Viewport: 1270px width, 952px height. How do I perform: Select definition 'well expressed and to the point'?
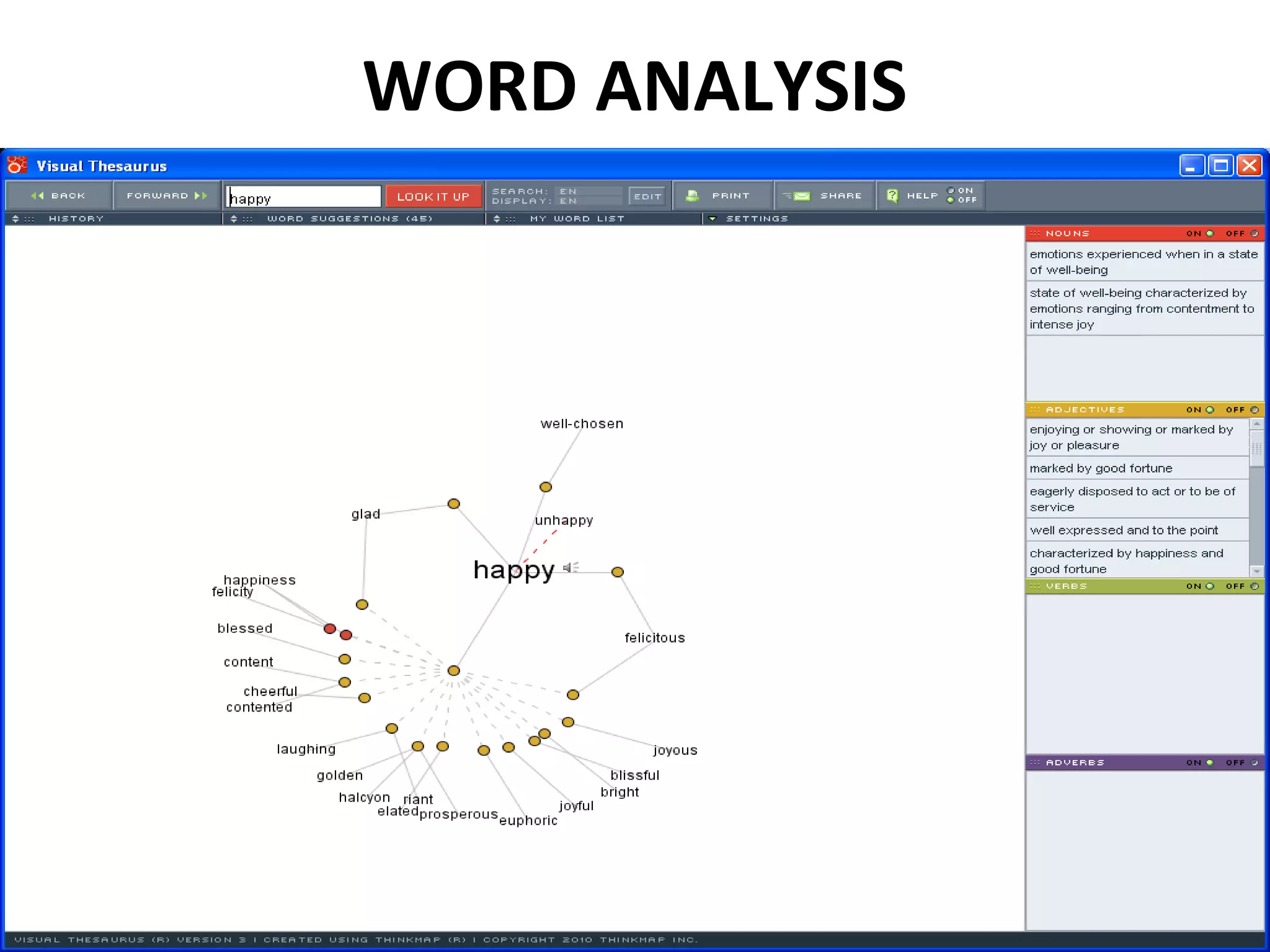(1137, 531)
